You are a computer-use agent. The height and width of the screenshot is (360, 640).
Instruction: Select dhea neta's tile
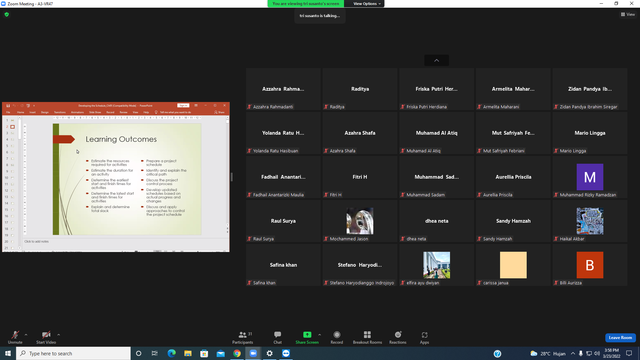click(436, 221)
